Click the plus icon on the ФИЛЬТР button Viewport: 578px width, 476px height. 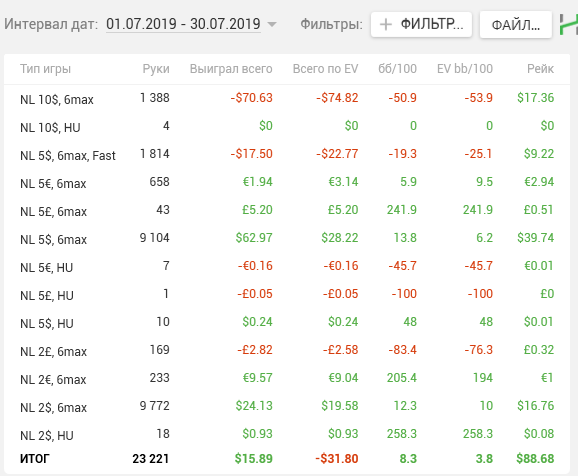pyautogui.click(x=386, y=25)
